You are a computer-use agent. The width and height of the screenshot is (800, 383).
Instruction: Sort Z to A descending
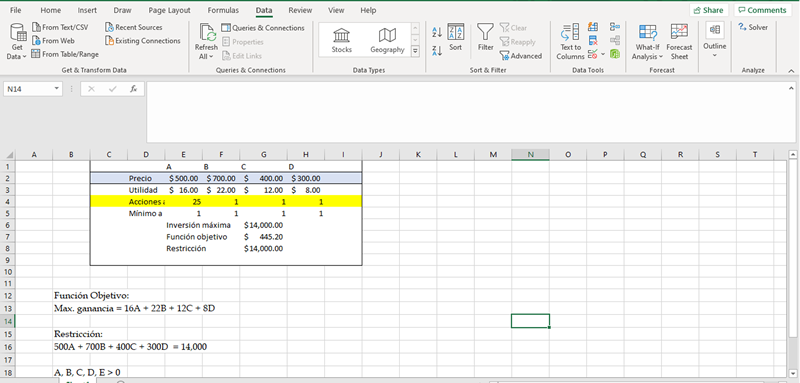437,50
